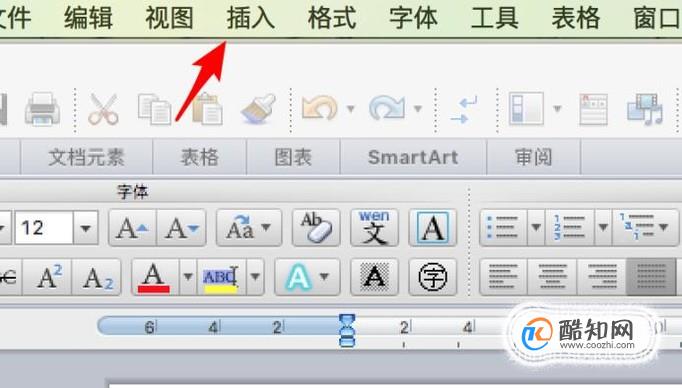
Task: Click the Phonetic Guide wen icon
Action: [x=374, y=227]
